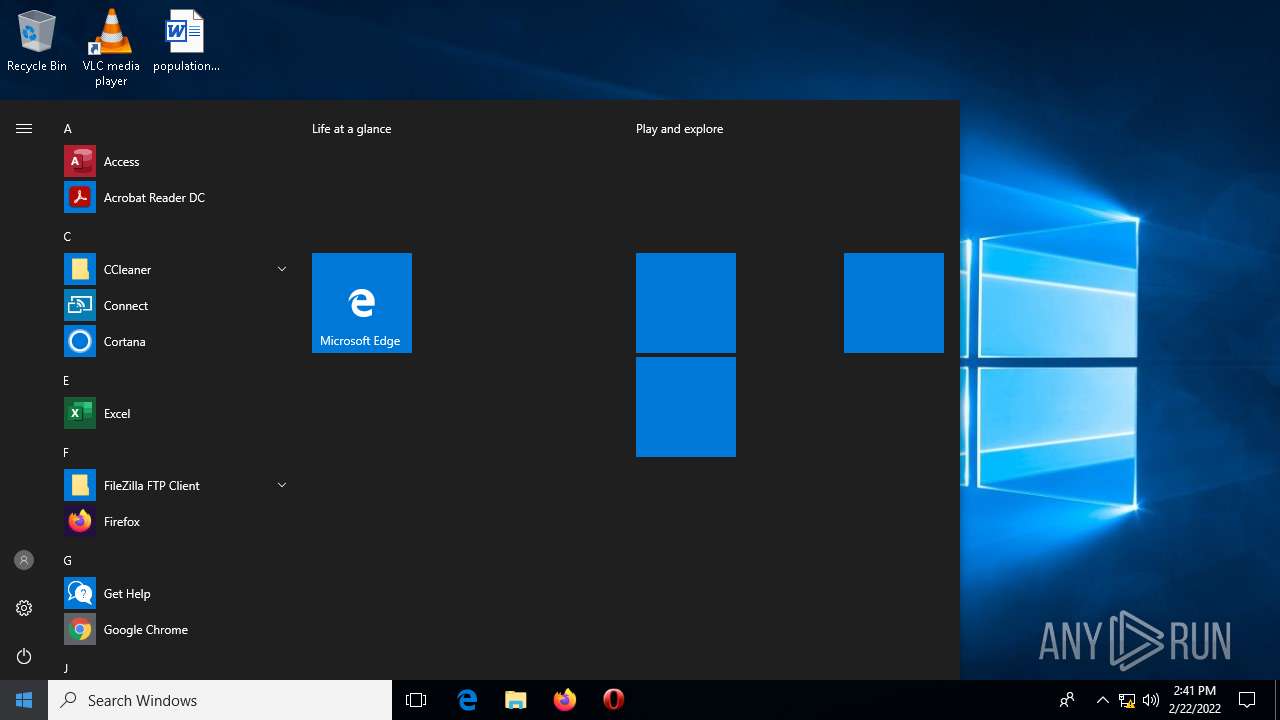Open the Action Center notifications icon
The width and height of the screenshot is (1280, 720).
coord(1247,700)
